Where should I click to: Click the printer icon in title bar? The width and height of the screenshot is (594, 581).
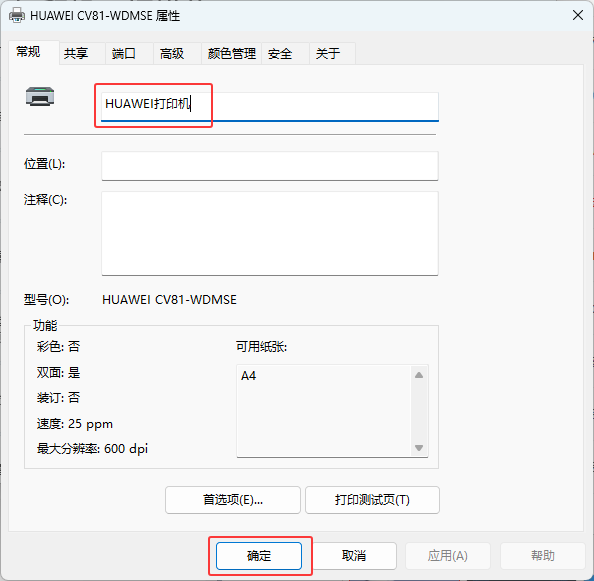pos(17,16)
